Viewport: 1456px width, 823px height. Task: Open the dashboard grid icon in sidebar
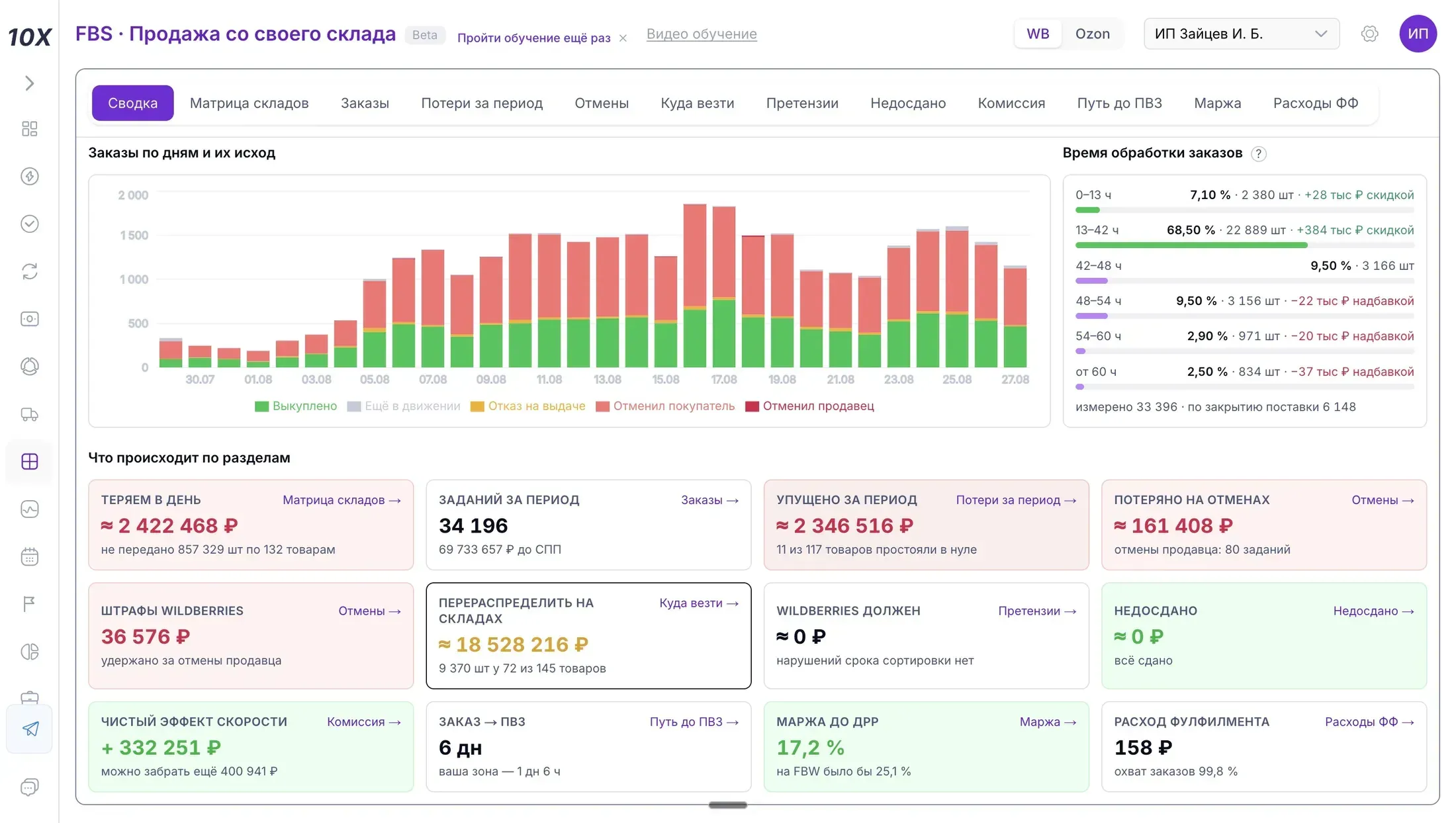click(x=29, y=128)
